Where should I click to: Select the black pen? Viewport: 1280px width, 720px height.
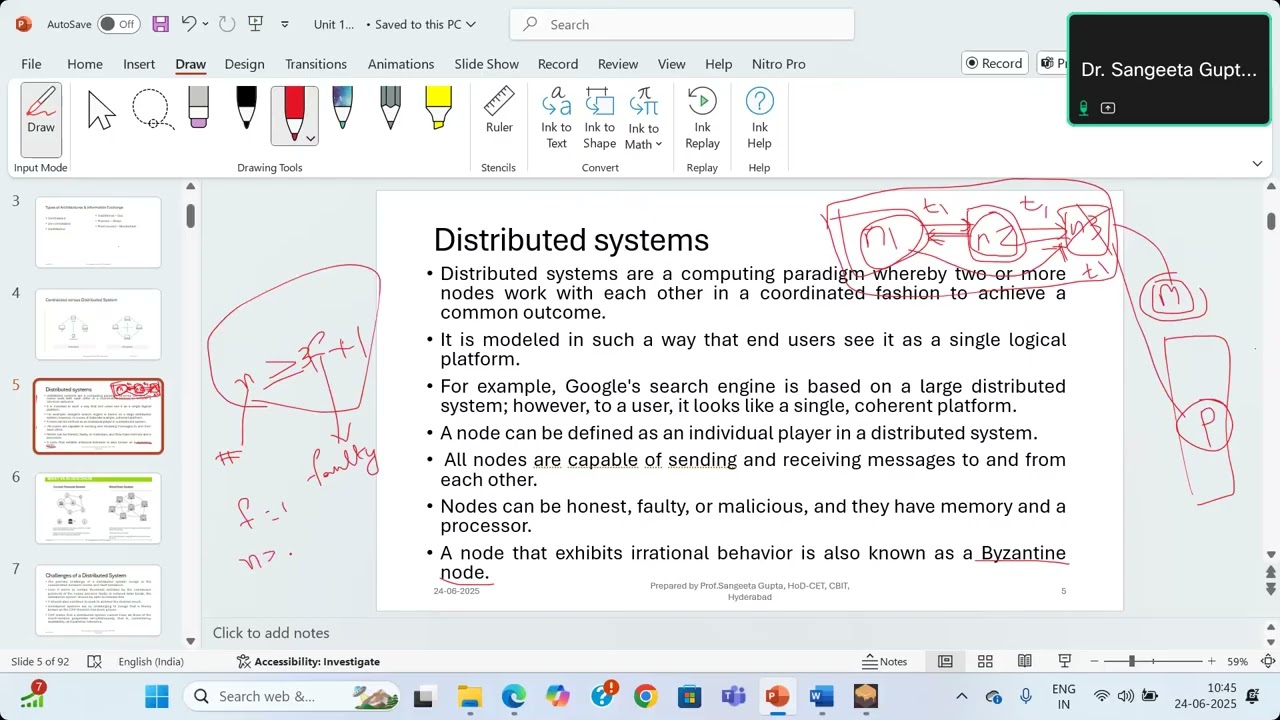(246, 108)
